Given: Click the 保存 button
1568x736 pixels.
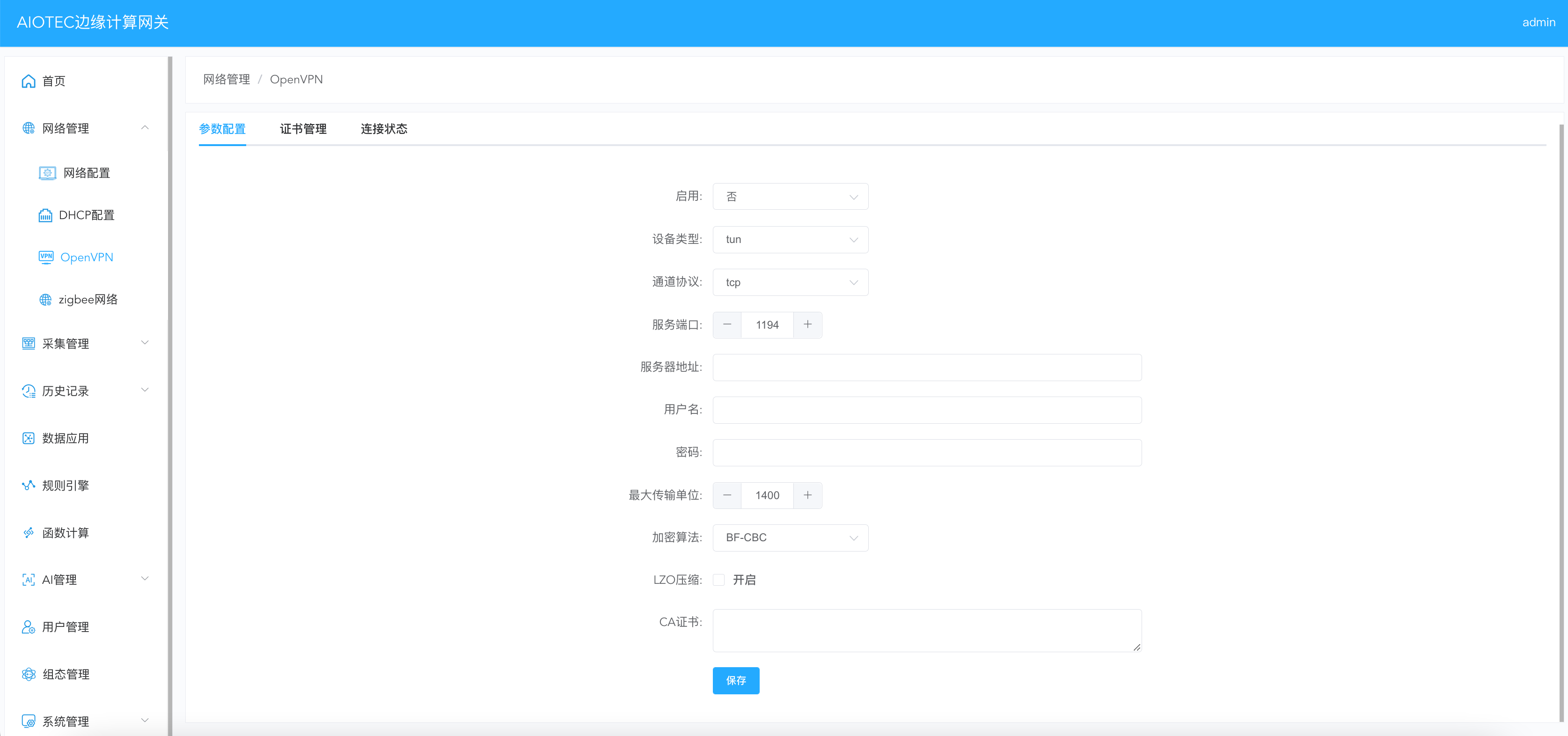Looking at the screenshot, I should point(736,681).
